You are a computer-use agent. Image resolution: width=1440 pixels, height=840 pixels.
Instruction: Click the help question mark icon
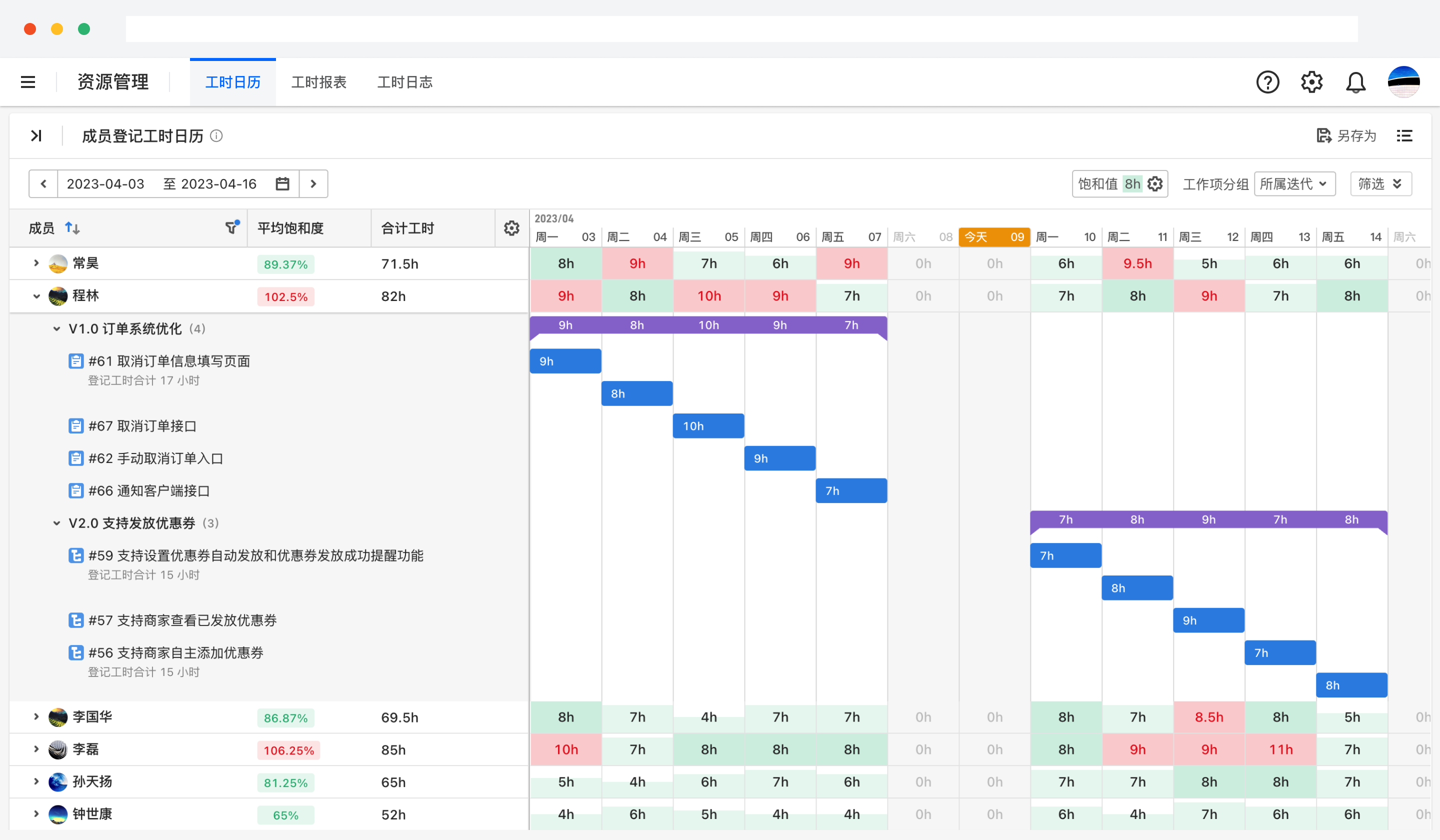pyautogui.click(x=1267, y=82)
